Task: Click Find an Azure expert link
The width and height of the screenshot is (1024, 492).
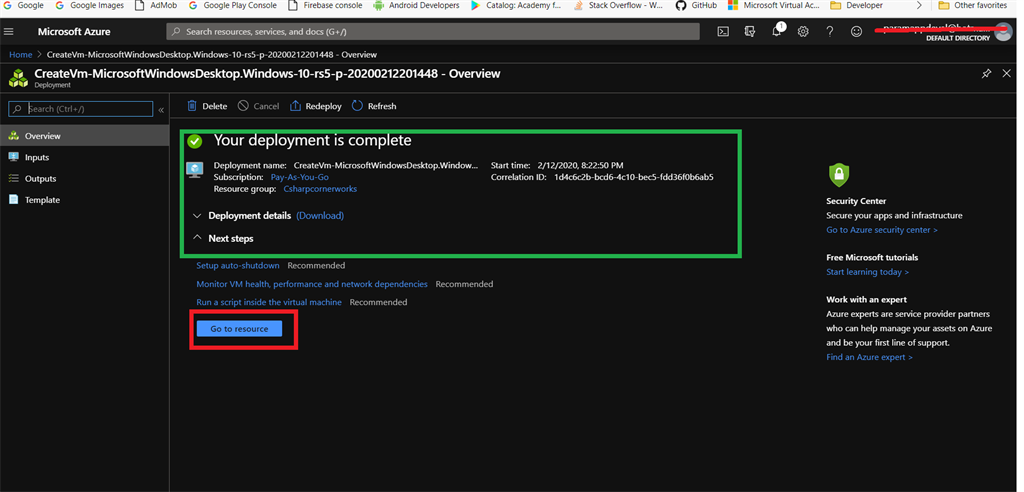Action: click(x=869, y=357)
